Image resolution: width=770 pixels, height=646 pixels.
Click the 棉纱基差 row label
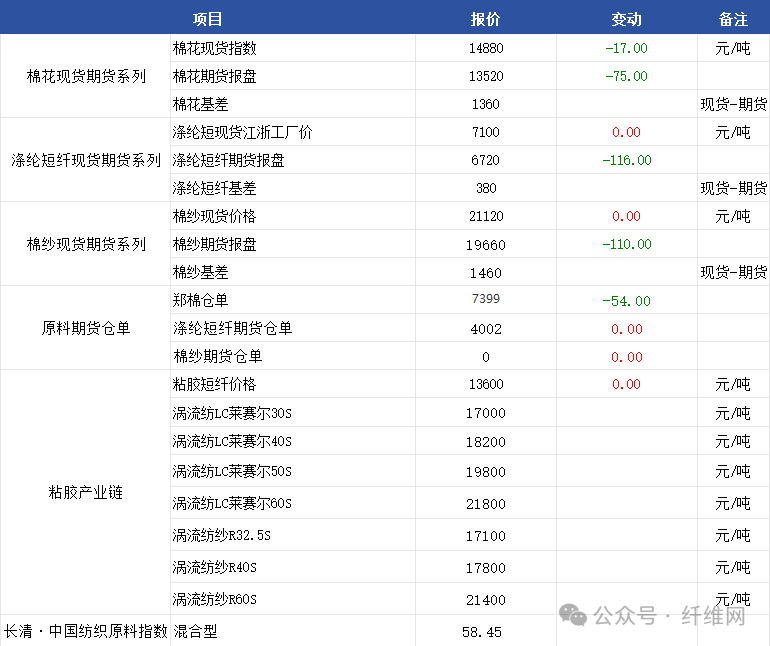click(200, 272)
